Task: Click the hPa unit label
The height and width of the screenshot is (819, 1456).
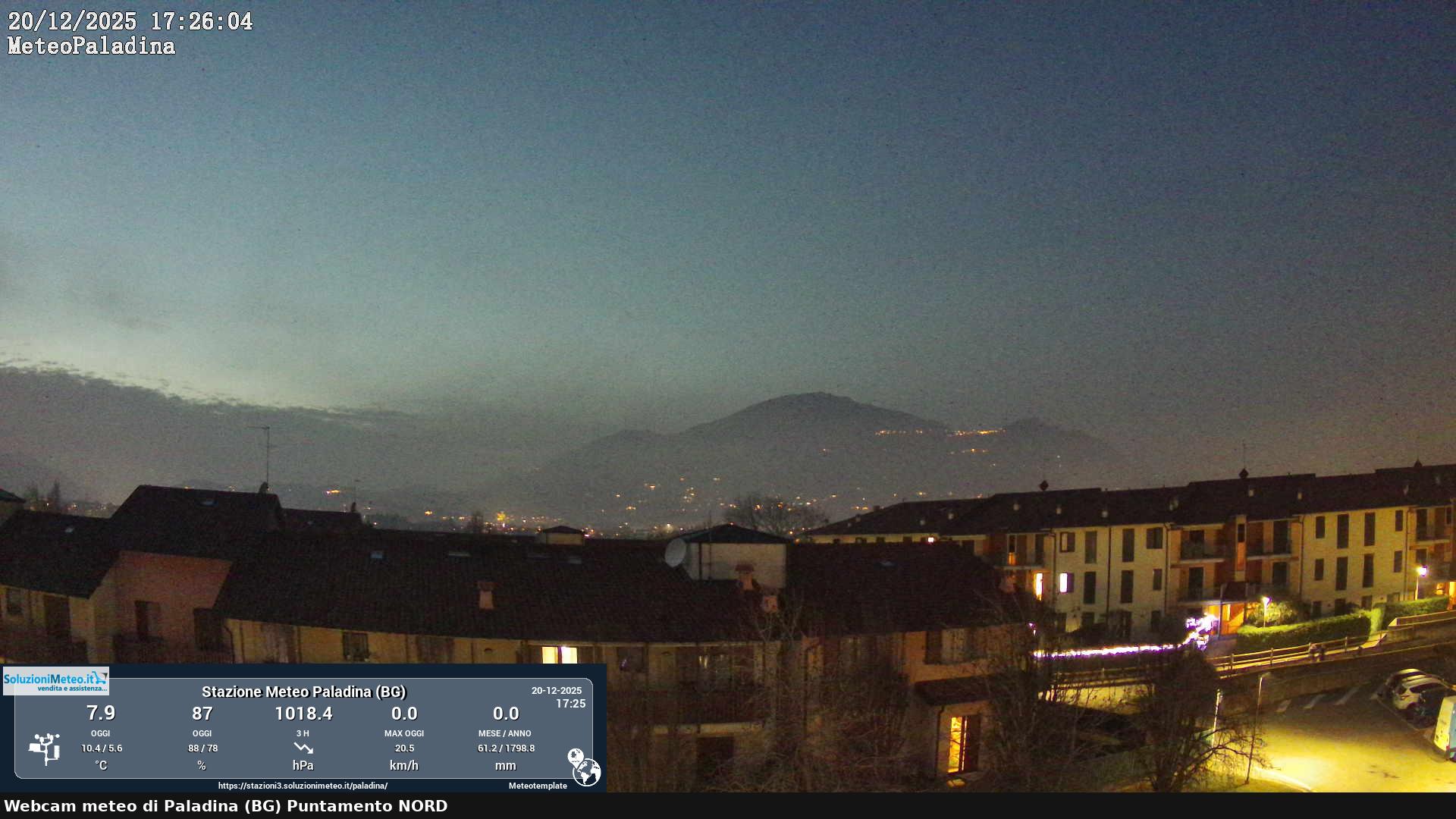Action: pos(303,765)
